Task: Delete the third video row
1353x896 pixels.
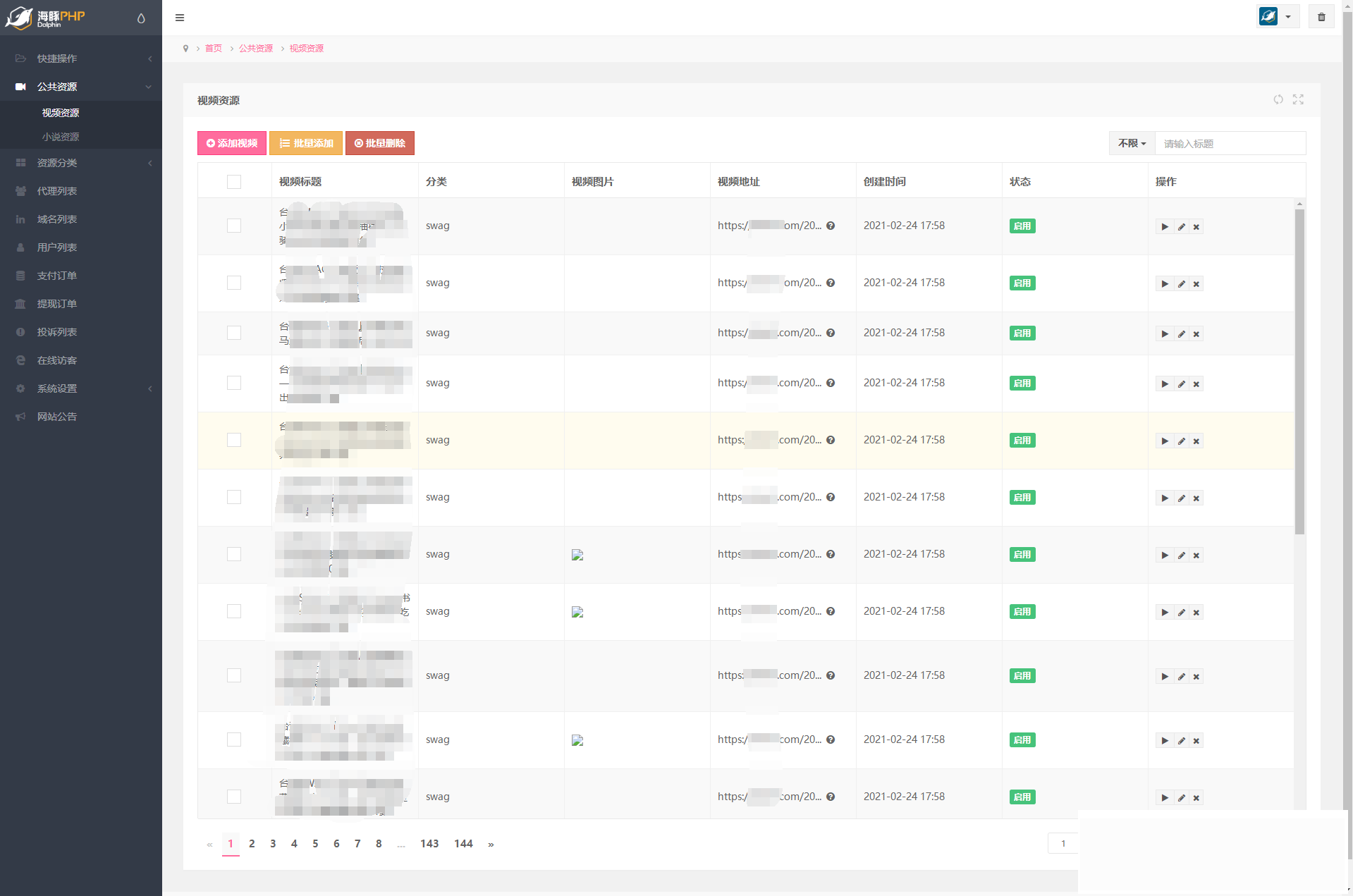Action: 1196,334
